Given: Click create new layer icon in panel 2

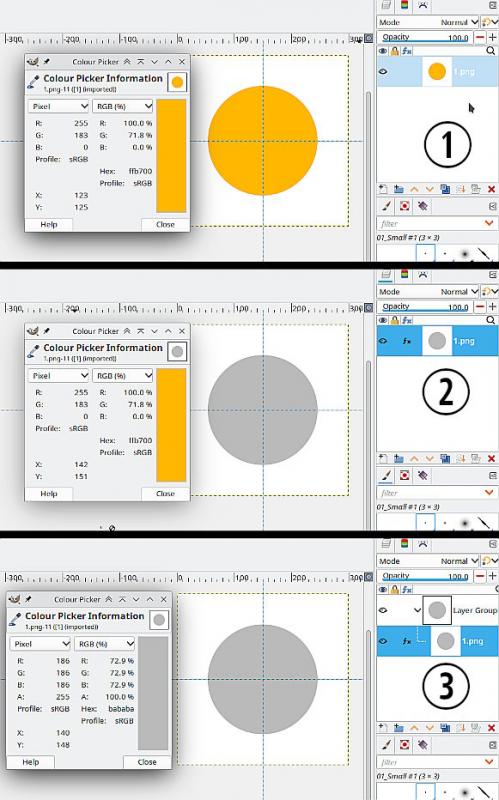Looking at the screenshot, I should pyautogui.click(x=383, y=458).
